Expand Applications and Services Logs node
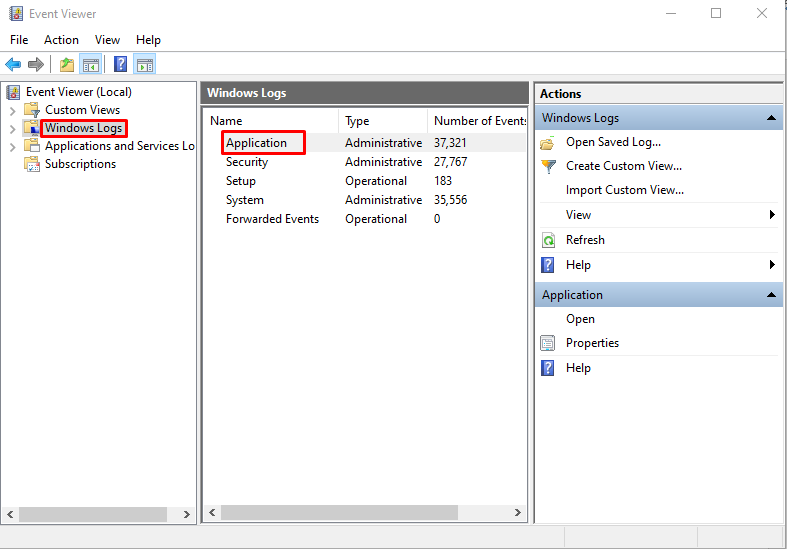Image resolution: width=787 pixels, height=549 pixels. pyautogui.click(x=13, y=147)
